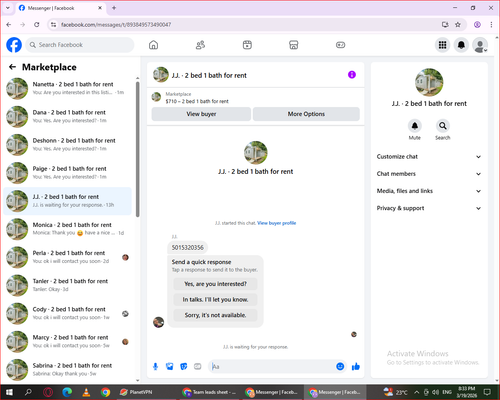Open Cody's conversation
The image size is (500, 400).
[x=68, y=313]
